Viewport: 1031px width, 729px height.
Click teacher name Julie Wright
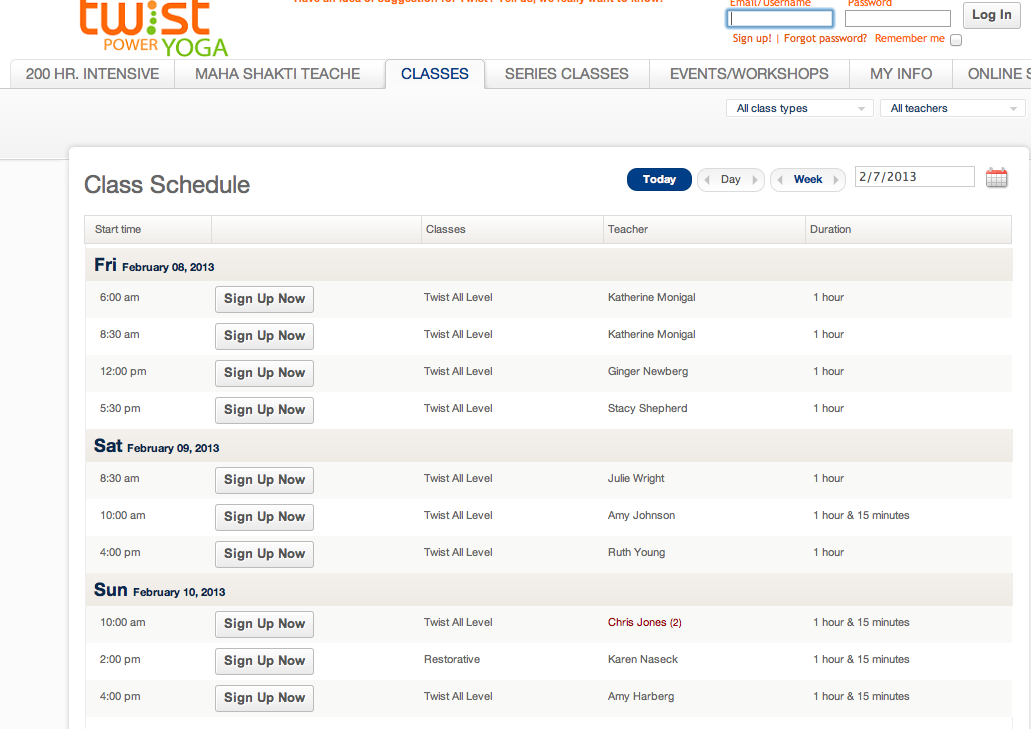coord(636,479)
